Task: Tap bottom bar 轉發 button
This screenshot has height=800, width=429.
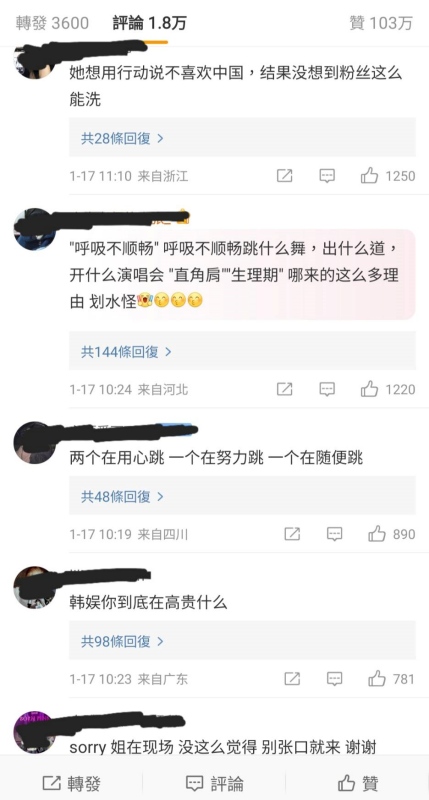Action: click(71, 783)
